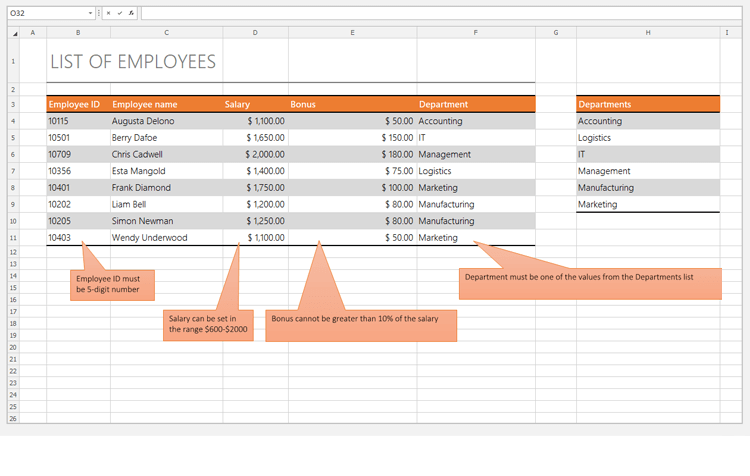Select row 7 header
This screenshot has width=750, height=476.
[12, 171]
